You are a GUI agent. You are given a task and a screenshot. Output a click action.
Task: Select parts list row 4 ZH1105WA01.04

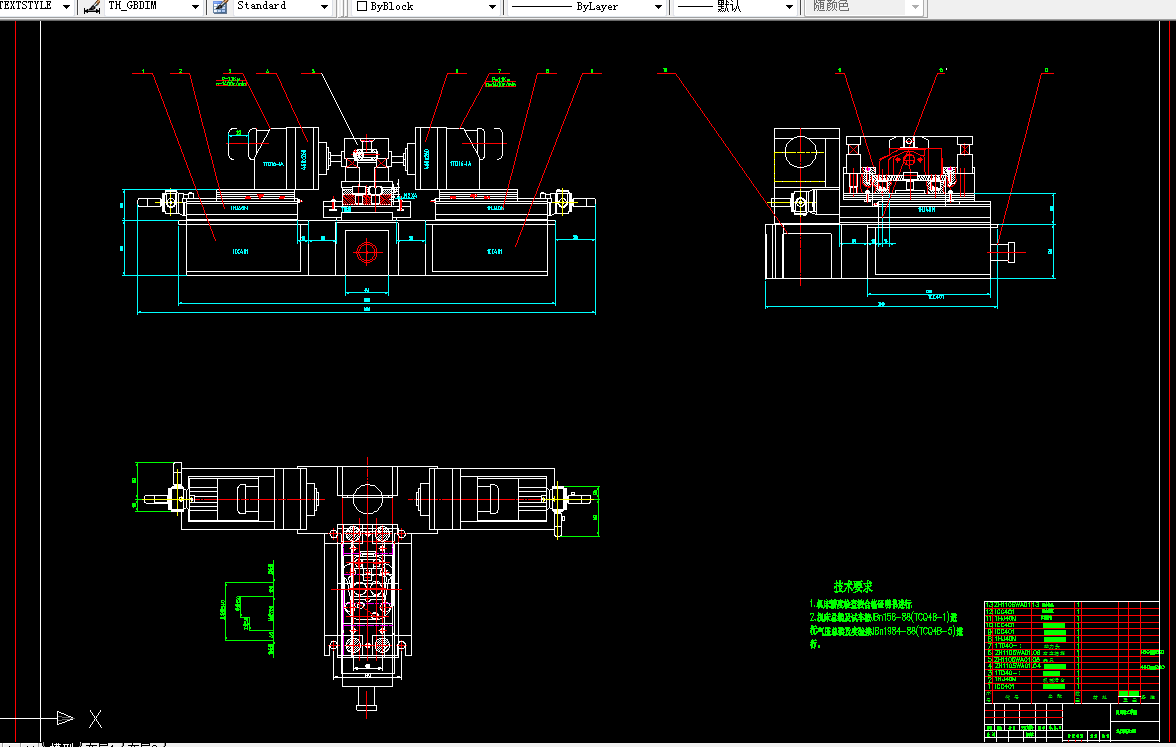[1071, 666]
